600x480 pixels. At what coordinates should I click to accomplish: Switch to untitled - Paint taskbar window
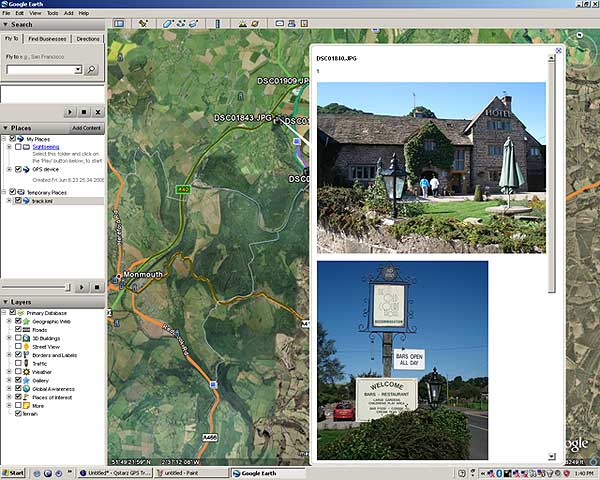[x=191, y=473]
